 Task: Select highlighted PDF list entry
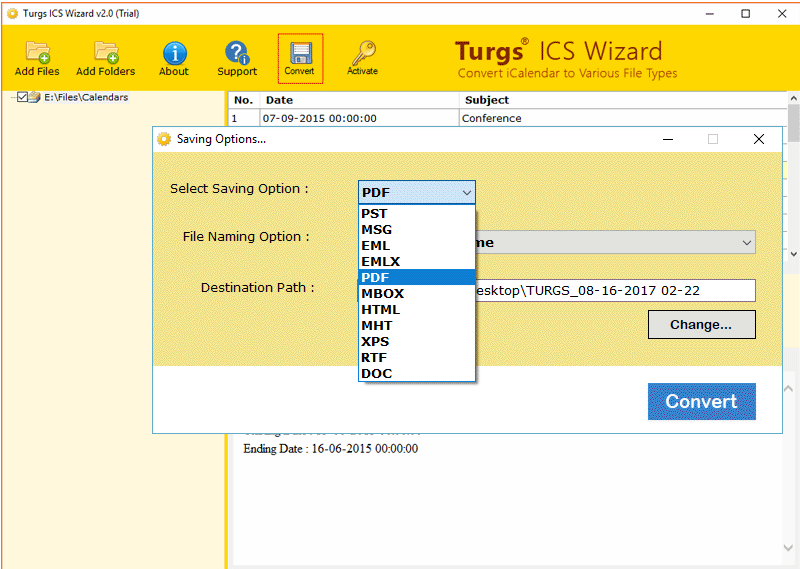click(417, 278)
